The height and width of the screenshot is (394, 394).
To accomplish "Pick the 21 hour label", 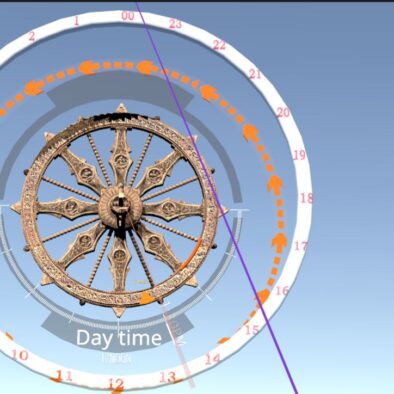I will click(255, 74).
